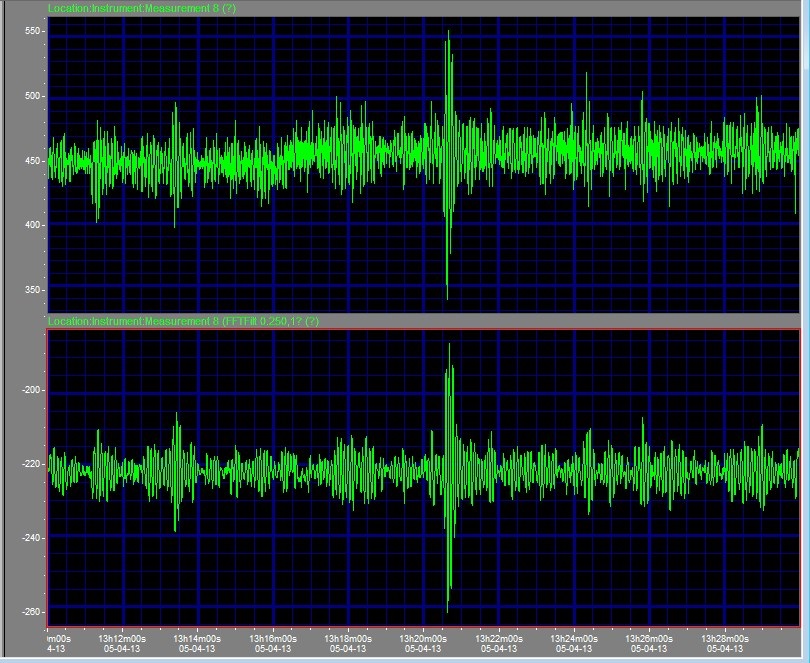Select the 13h22m00s time axis label
Image resolution: width=810 pixels, height=663 pixels.
click(x=498, y=638)
